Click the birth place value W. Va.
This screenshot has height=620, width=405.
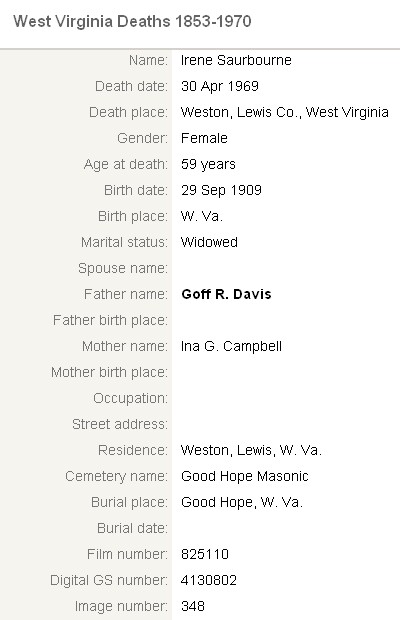[x=202, y=216]
